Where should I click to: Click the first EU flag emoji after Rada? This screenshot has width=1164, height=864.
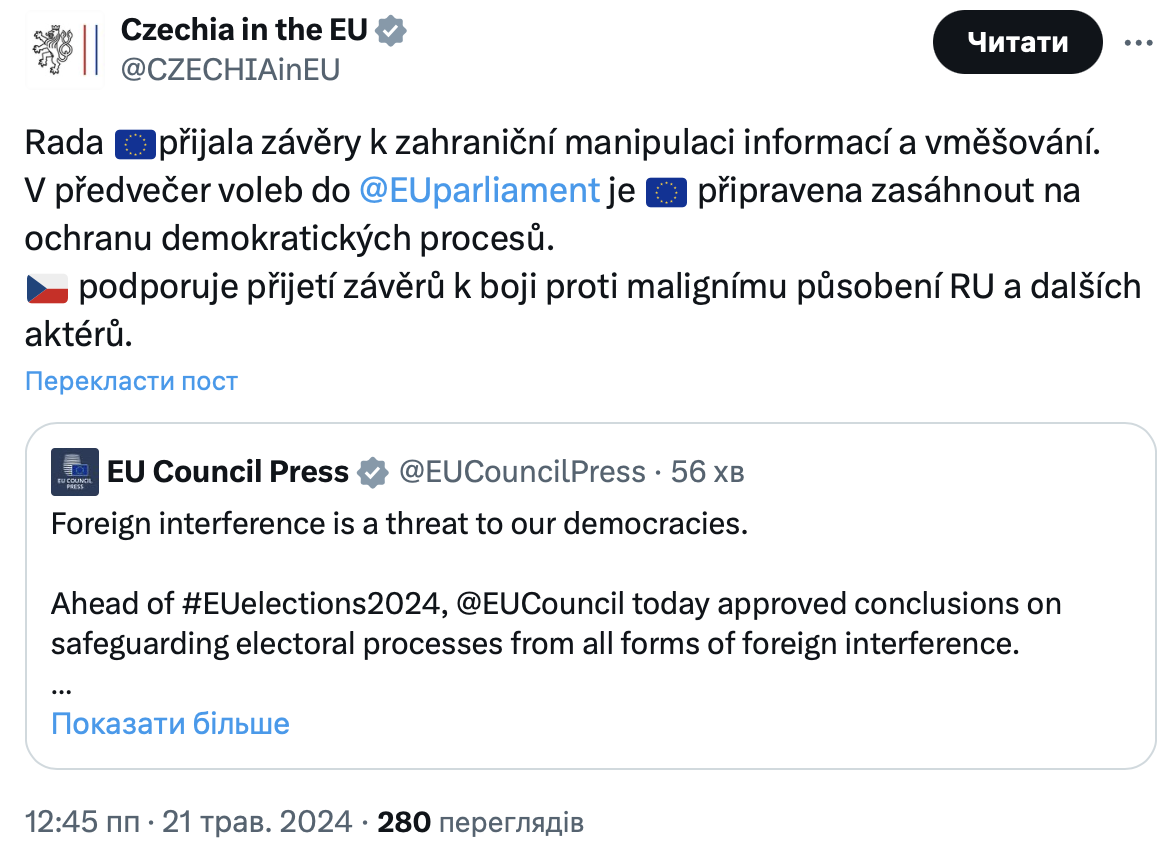coord(135,144)
